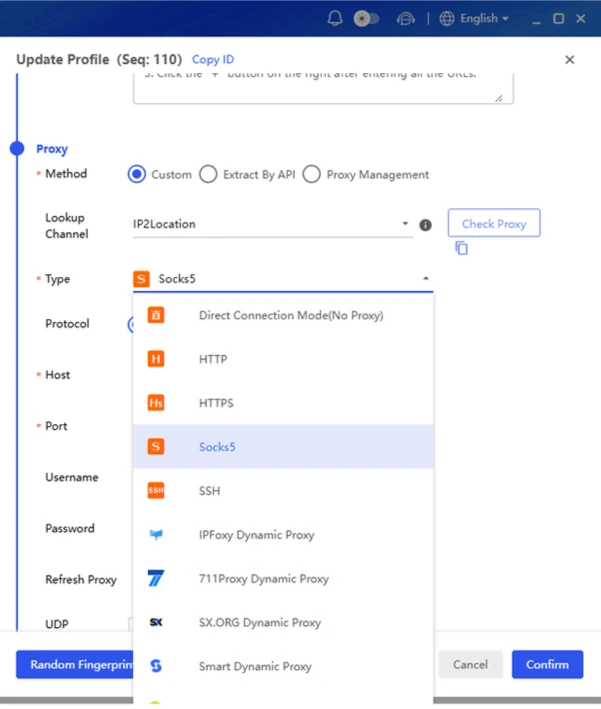Open the IP2Location lookup channel dropdown
The width and height of the screenshot is (601, 709).
(273, 224)
